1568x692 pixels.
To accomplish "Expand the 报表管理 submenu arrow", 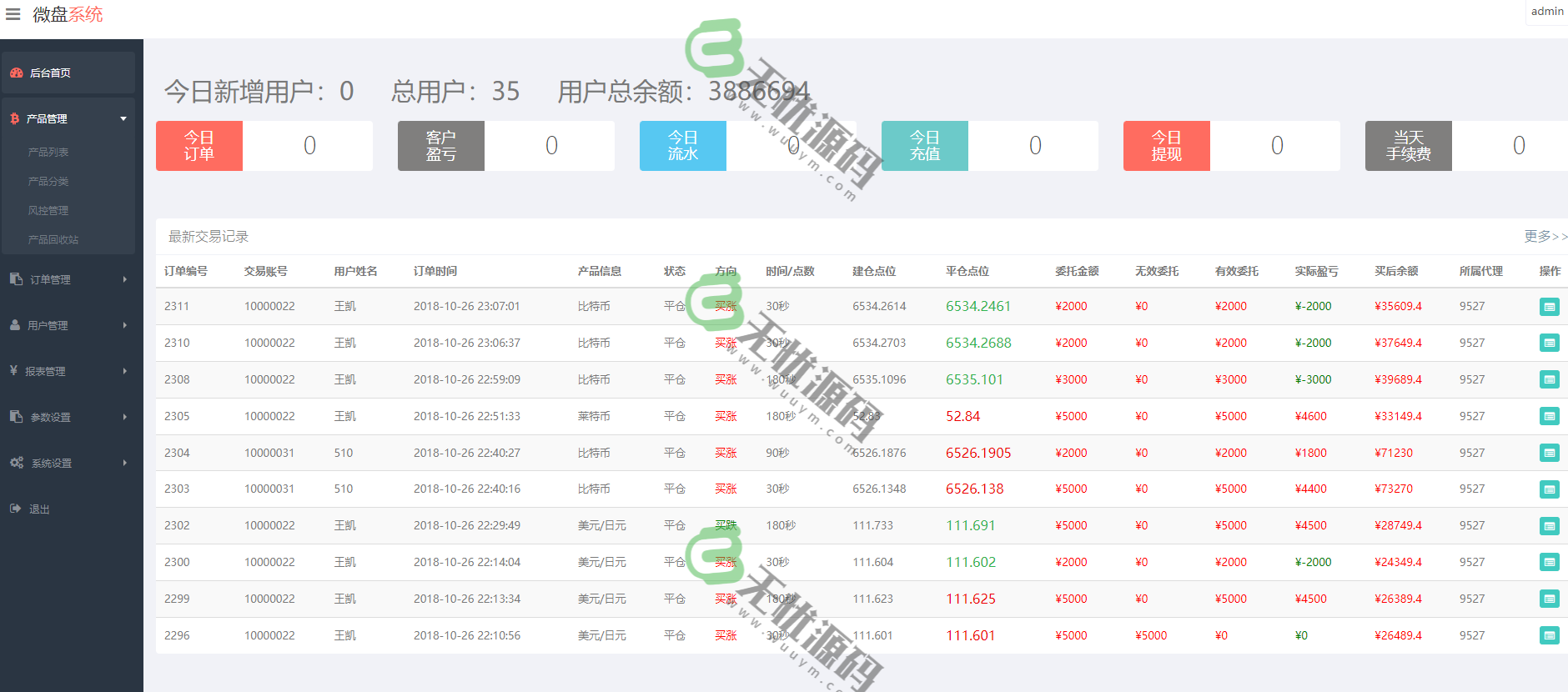I will [125, 371].
